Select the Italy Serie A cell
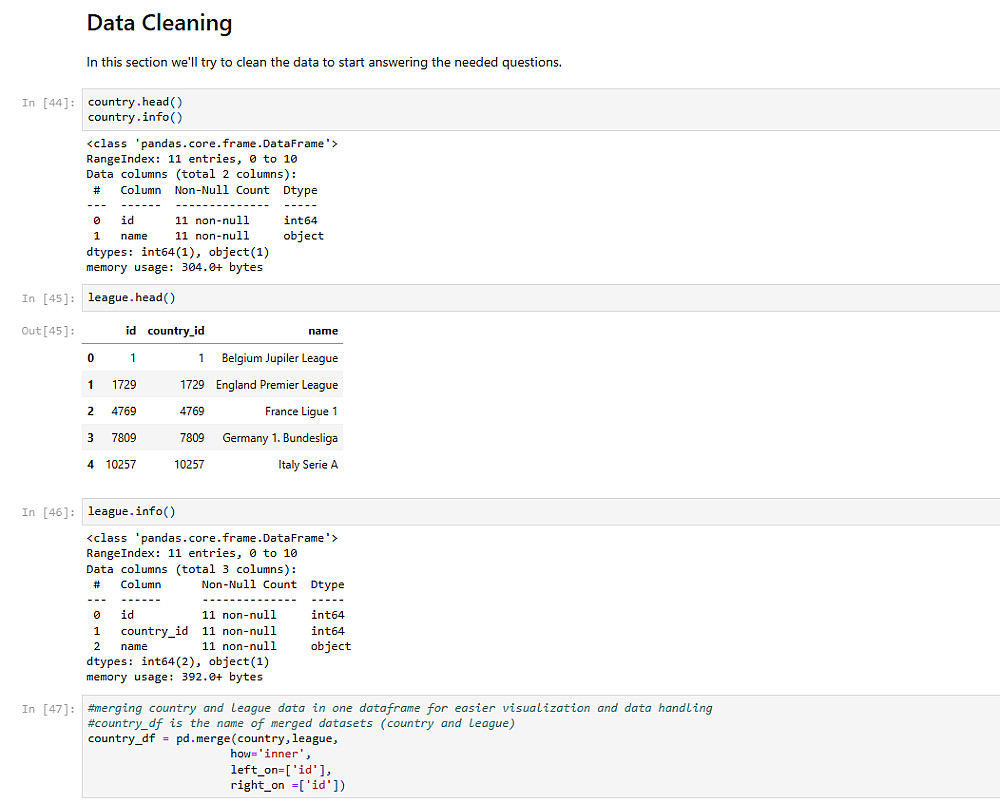The width and height of the screenshot is (1000, 803). pyautogui.click(x=308, y=465)
